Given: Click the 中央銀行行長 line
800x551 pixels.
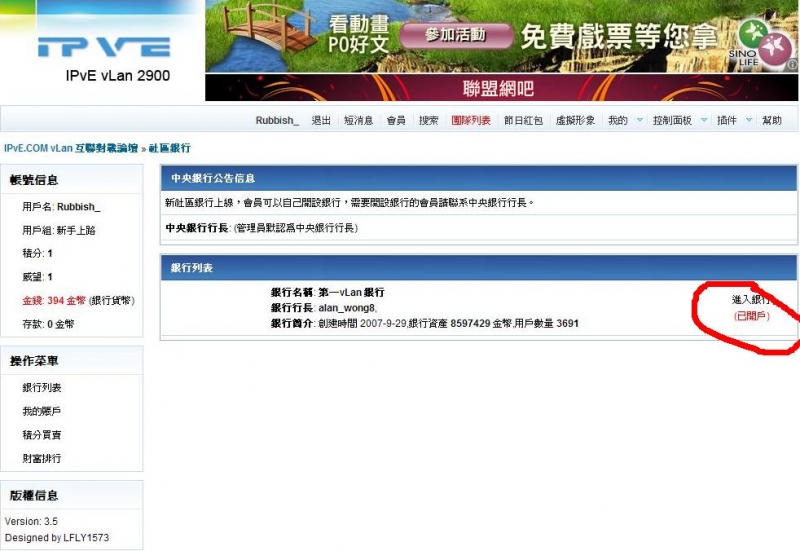Looking at the screenshot, I should (262, 228).
